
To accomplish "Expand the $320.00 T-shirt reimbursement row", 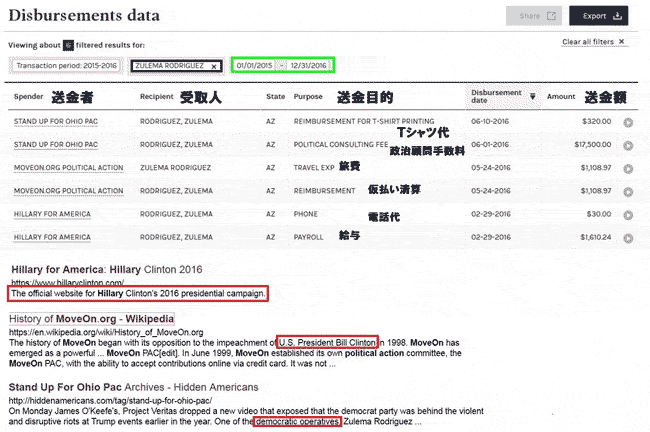I will coord(628,123).
